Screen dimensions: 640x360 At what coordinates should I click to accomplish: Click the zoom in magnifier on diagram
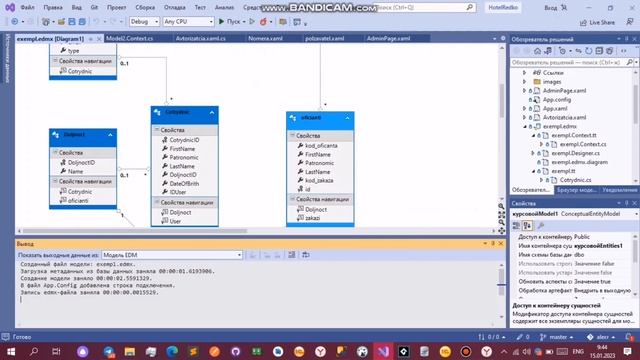(x=501, y=207)
